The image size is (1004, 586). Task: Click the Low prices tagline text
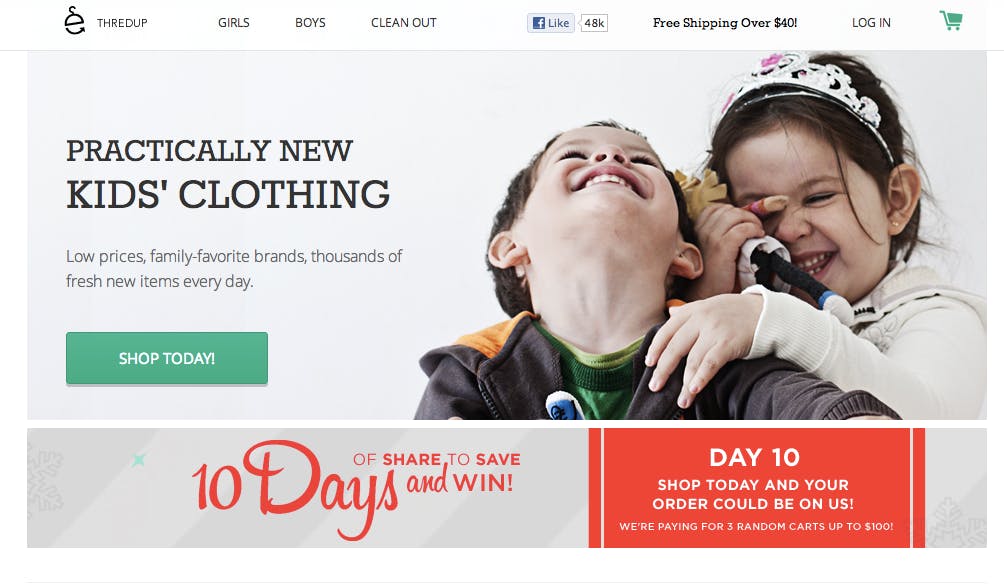[234, 268]
